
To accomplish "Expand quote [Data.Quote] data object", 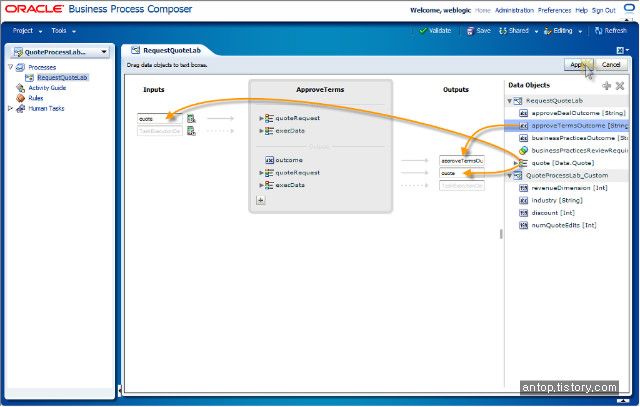I will click(x=515, y=163).
